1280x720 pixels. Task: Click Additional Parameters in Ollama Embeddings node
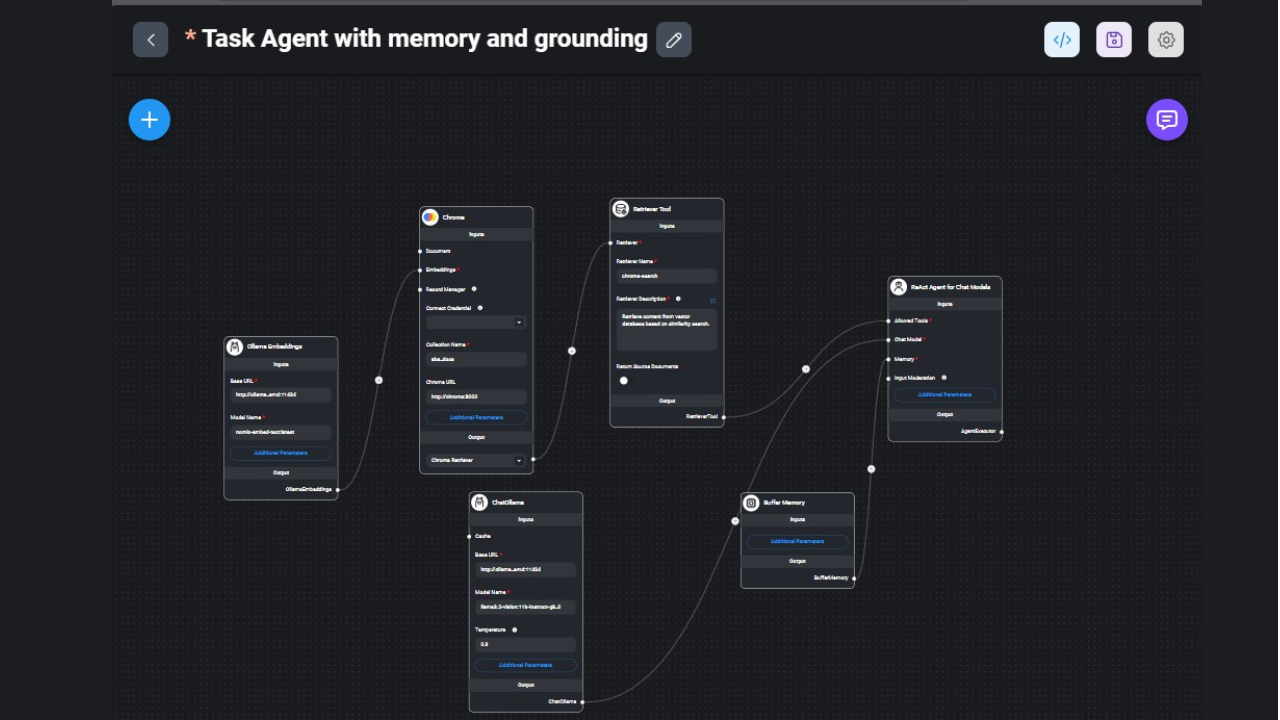281,453
